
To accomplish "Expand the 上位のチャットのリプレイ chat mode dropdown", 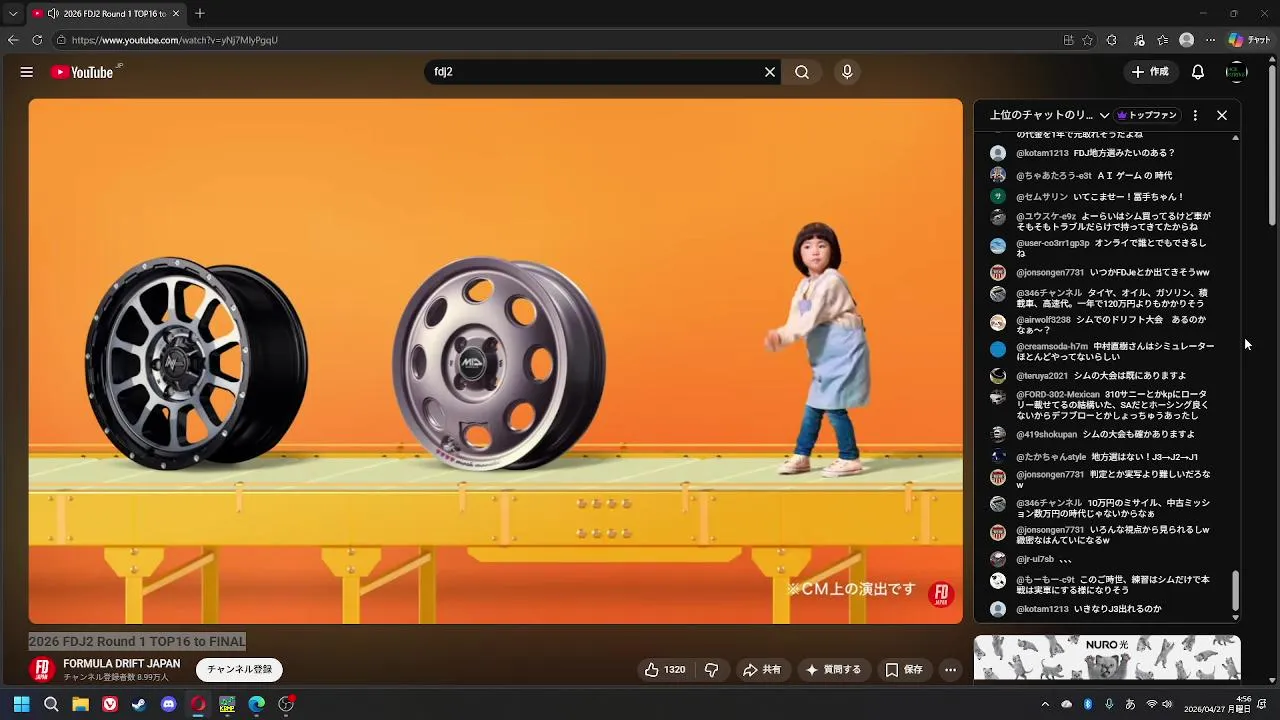I will pyautogui.click(x=1049, y=115).
